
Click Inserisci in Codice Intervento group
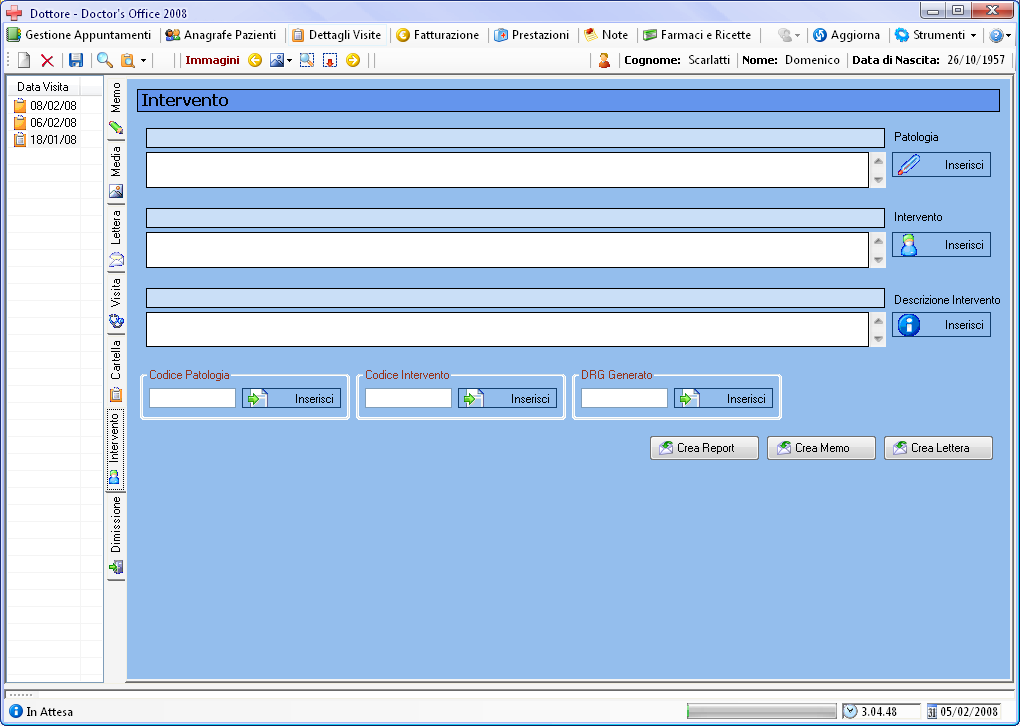[507, 399]
